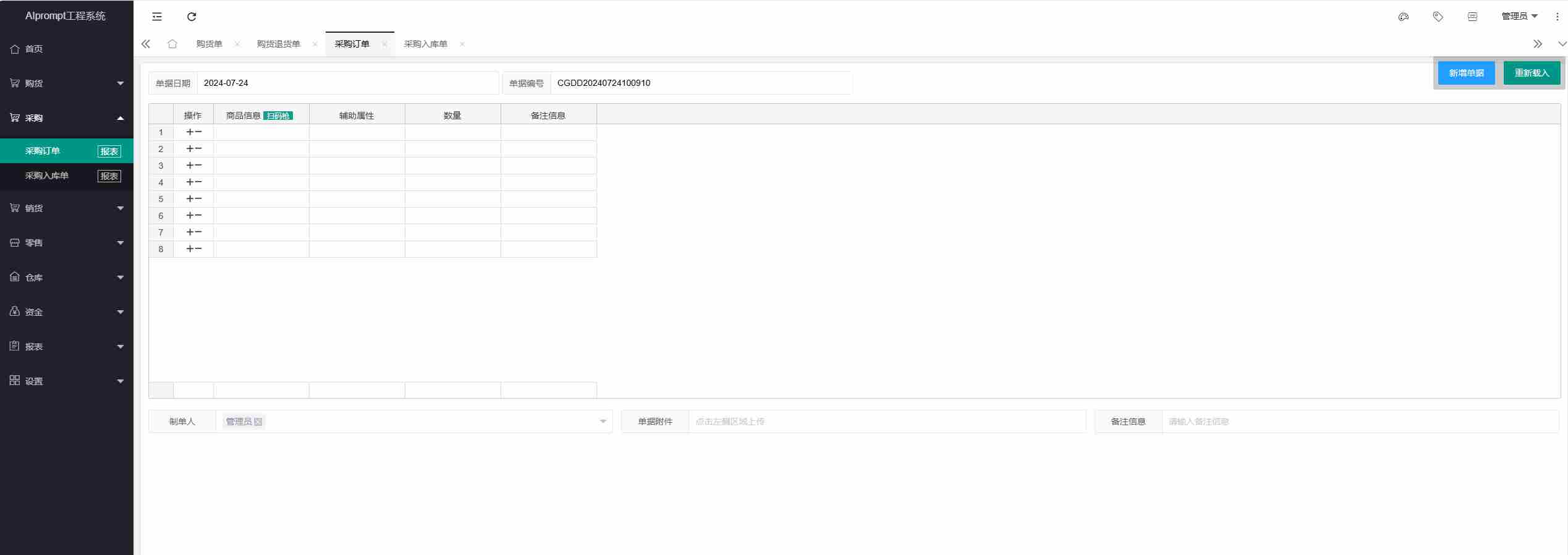Click the 新增单据 button
This screenshot has width=1568, height=555.
[1466, 73]
